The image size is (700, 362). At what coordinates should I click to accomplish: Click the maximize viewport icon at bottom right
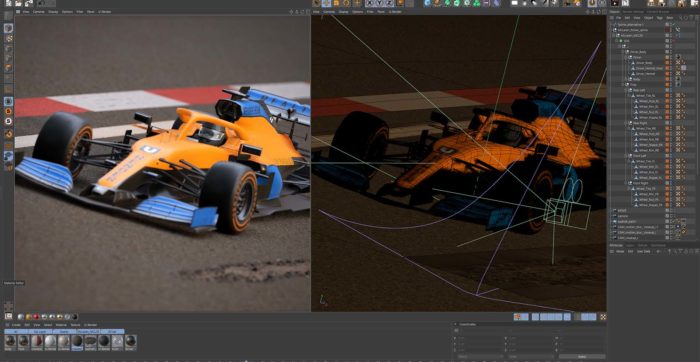click(x=603, y=316)
